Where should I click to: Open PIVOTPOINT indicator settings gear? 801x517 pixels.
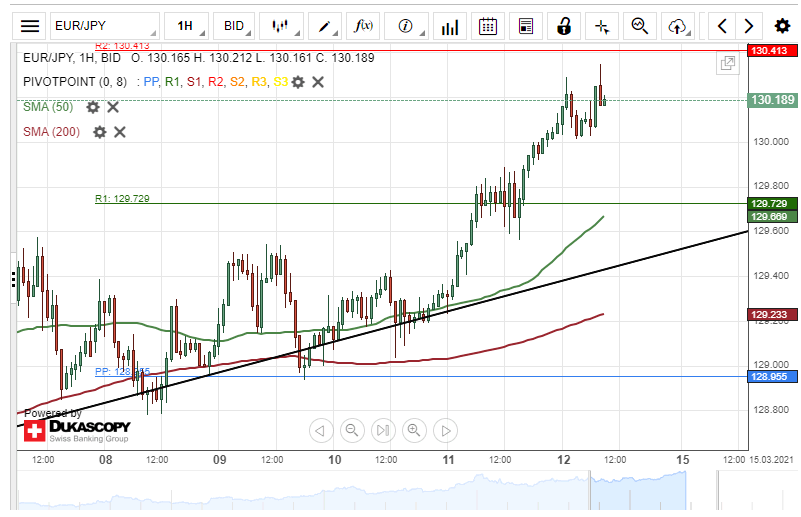click(298, 81)
